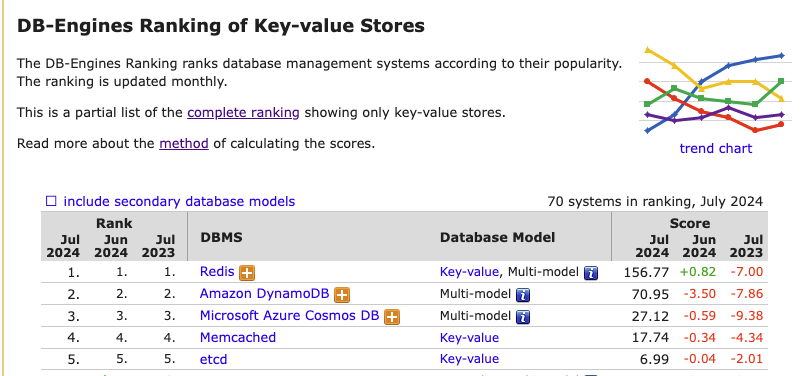Open the info icon in Azure Cosmos DB row
This screenshot has width=801, height=376.
pos(523,317)
